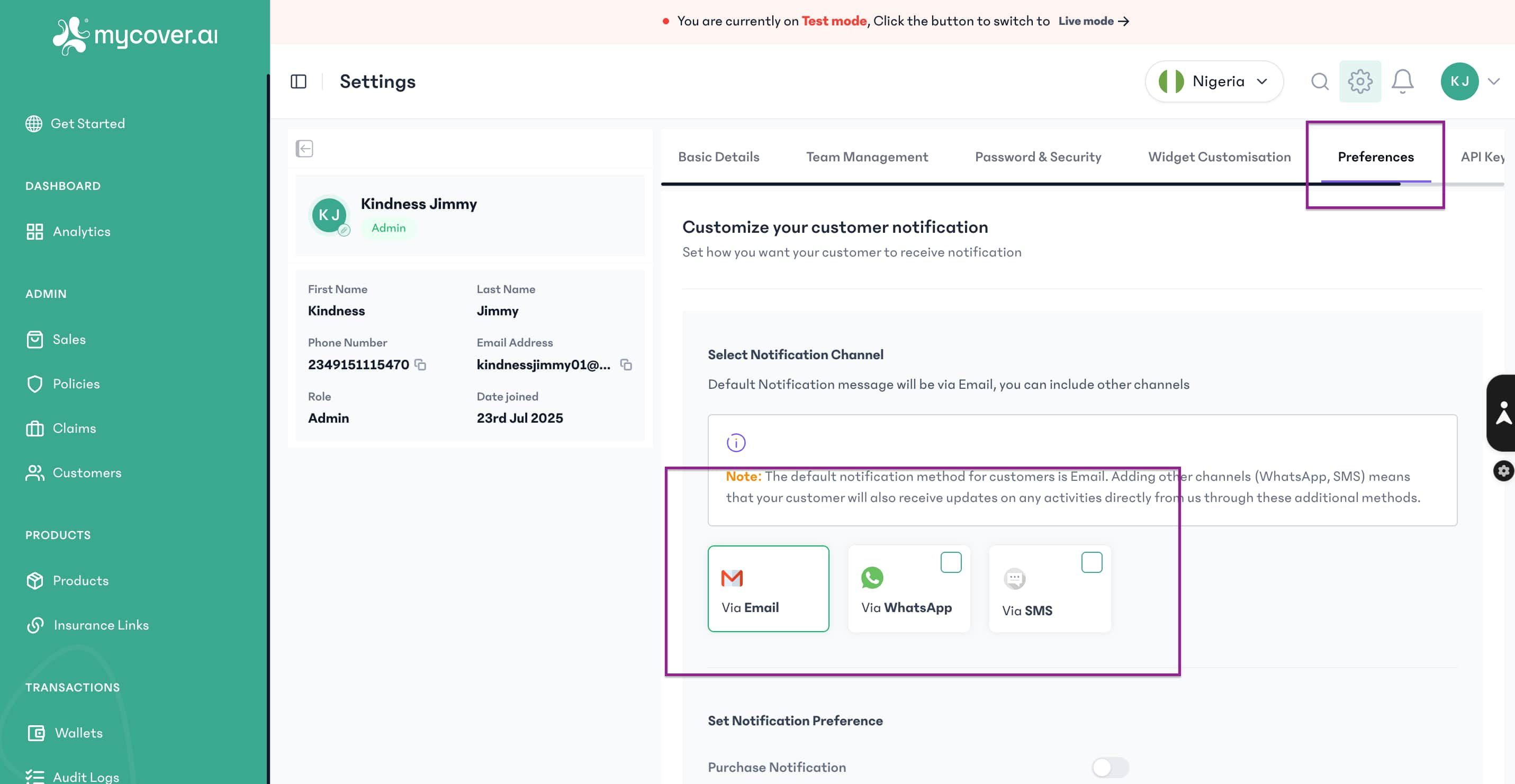Viewport: 1515px width, 784px height.
Task: Open the Wallets section
Action: 78,732
